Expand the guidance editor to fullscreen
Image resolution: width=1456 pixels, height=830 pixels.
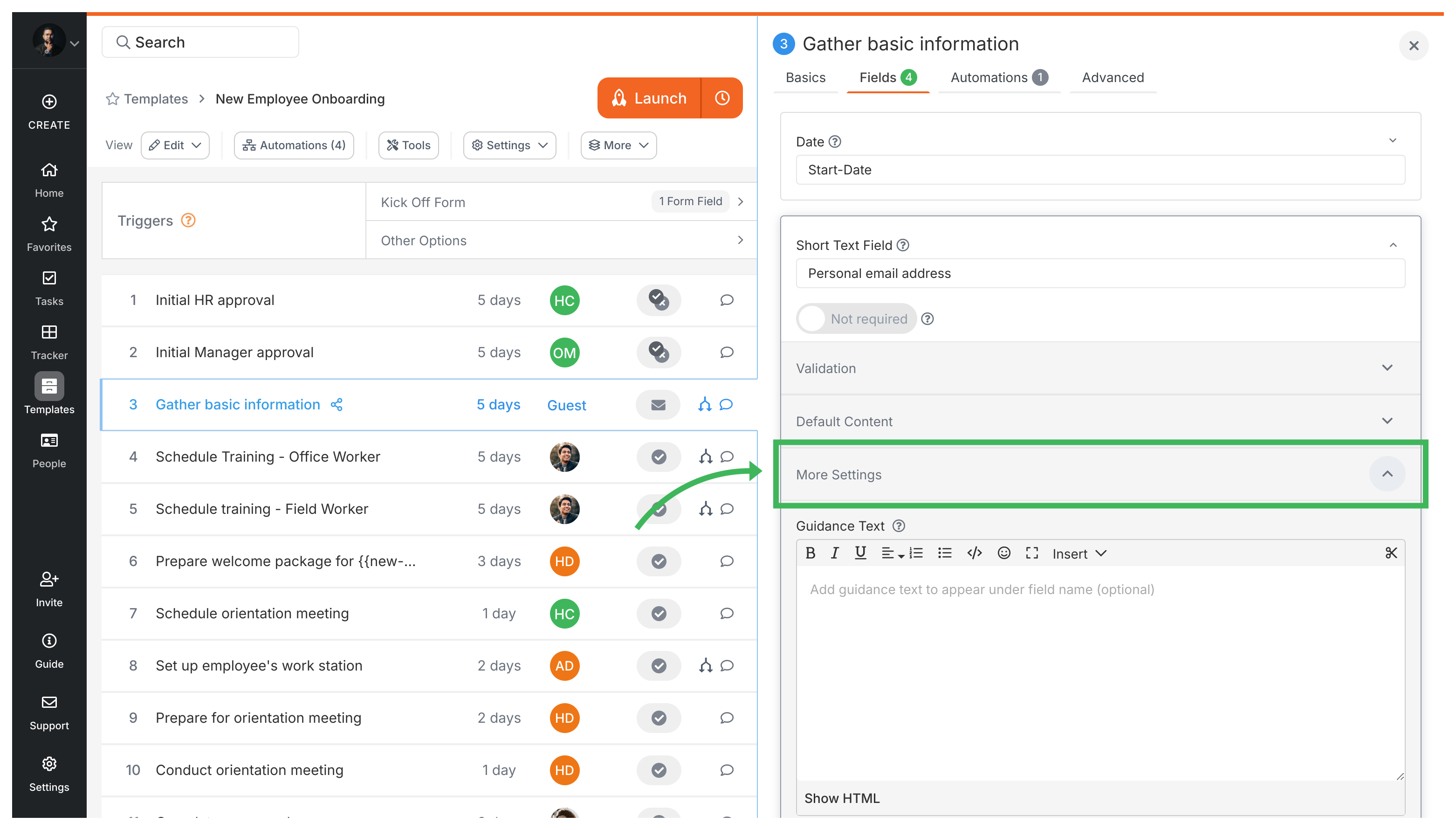(1031, 553)
